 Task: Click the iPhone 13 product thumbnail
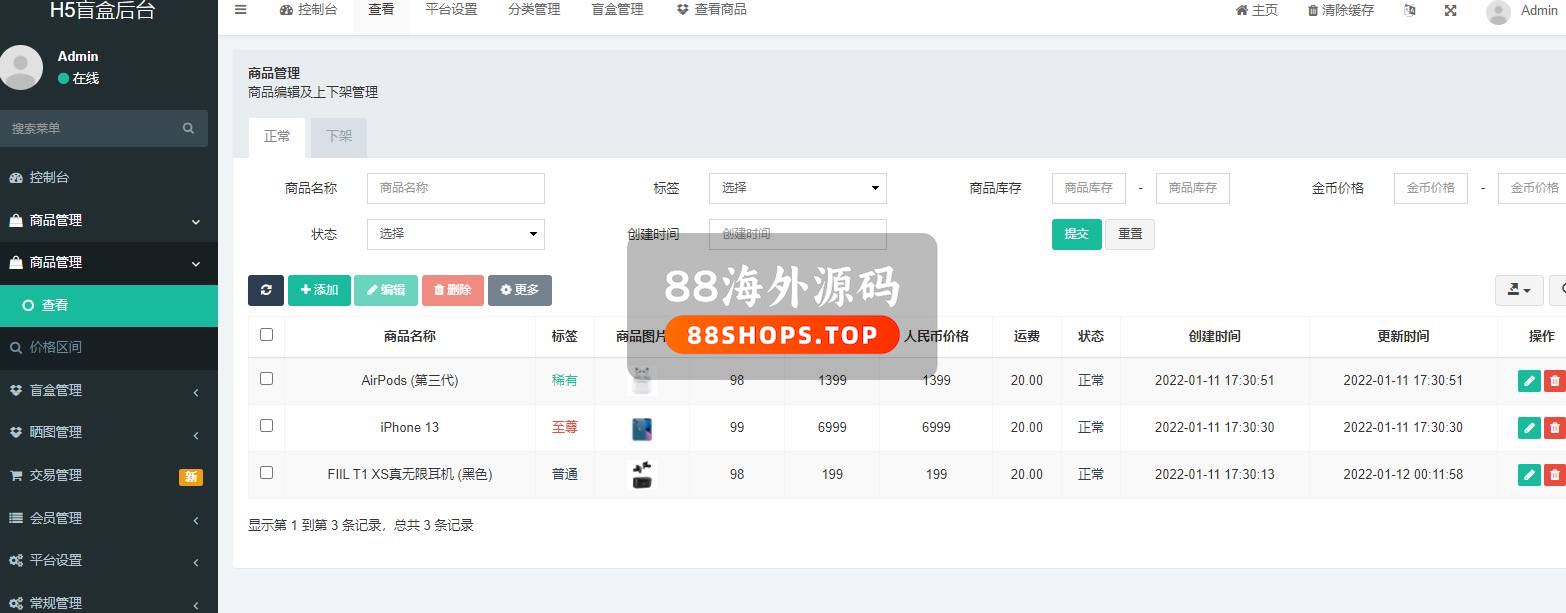tap(642, 428)
